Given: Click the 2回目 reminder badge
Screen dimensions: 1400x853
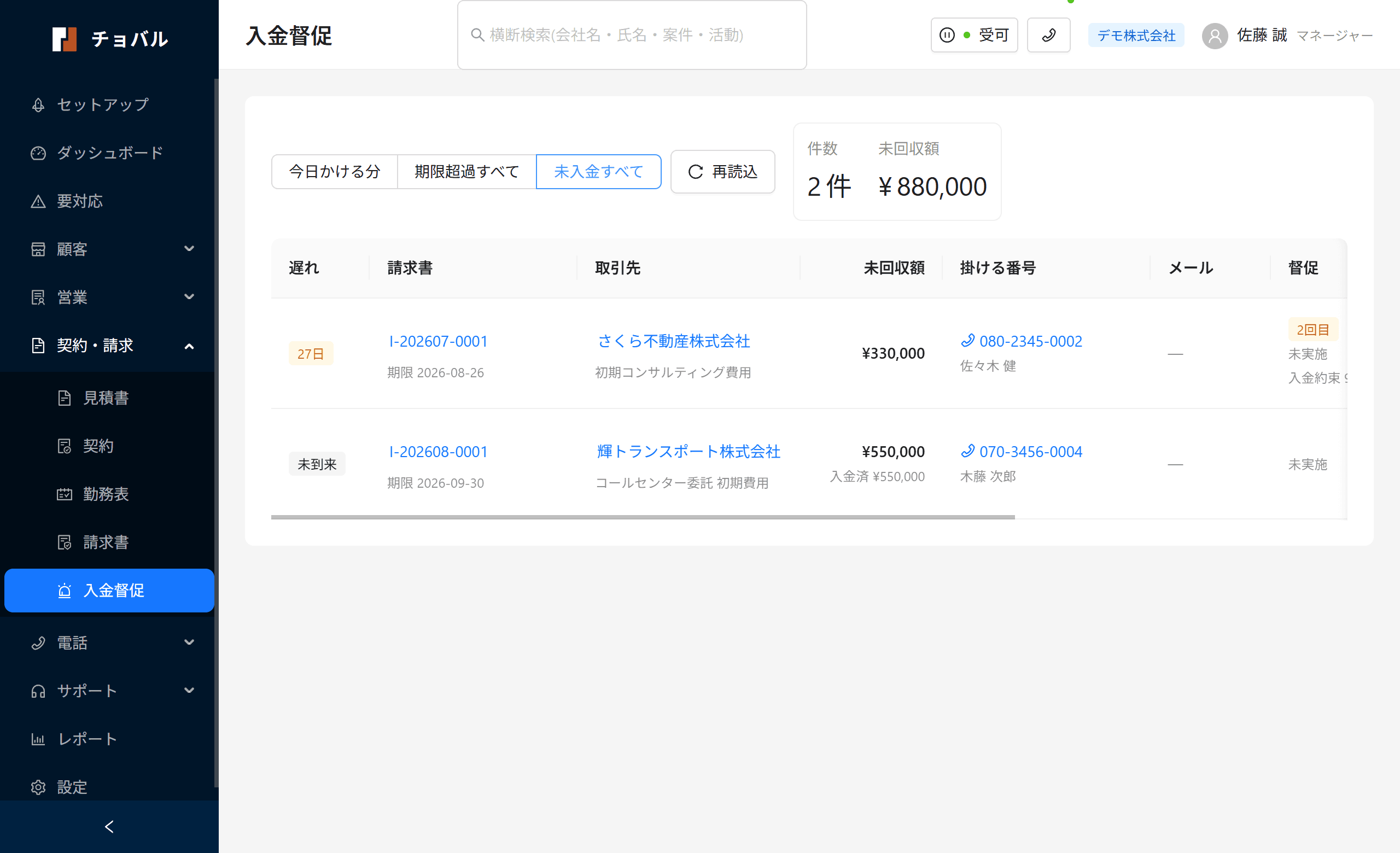Looking at the screenshot, I should (x=1312, y=330).
